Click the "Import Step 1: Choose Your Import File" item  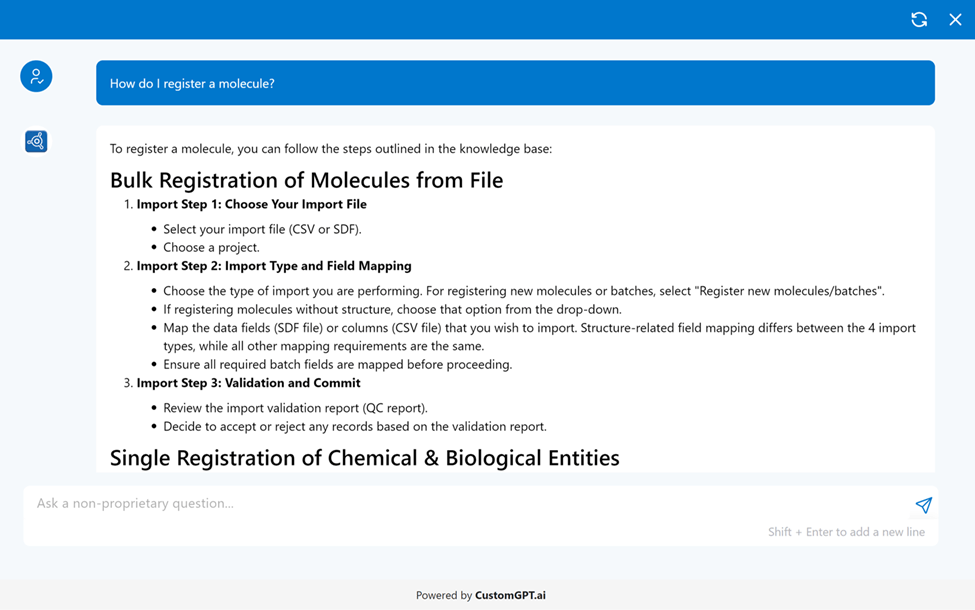point(251,204)
